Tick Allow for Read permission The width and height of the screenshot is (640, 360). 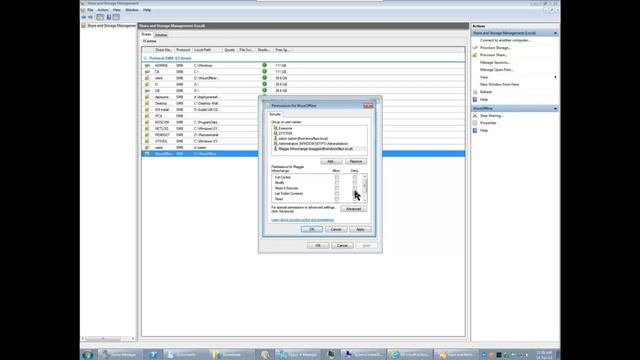(337, 199)
